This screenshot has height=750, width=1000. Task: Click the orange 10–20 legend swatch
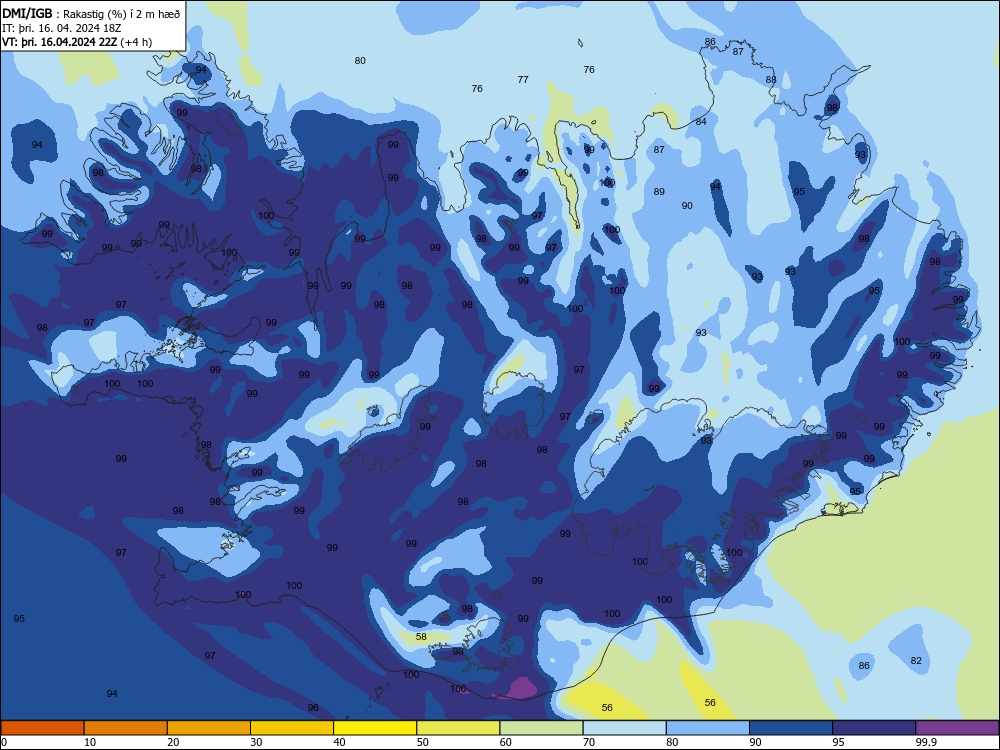coord(126,728)
